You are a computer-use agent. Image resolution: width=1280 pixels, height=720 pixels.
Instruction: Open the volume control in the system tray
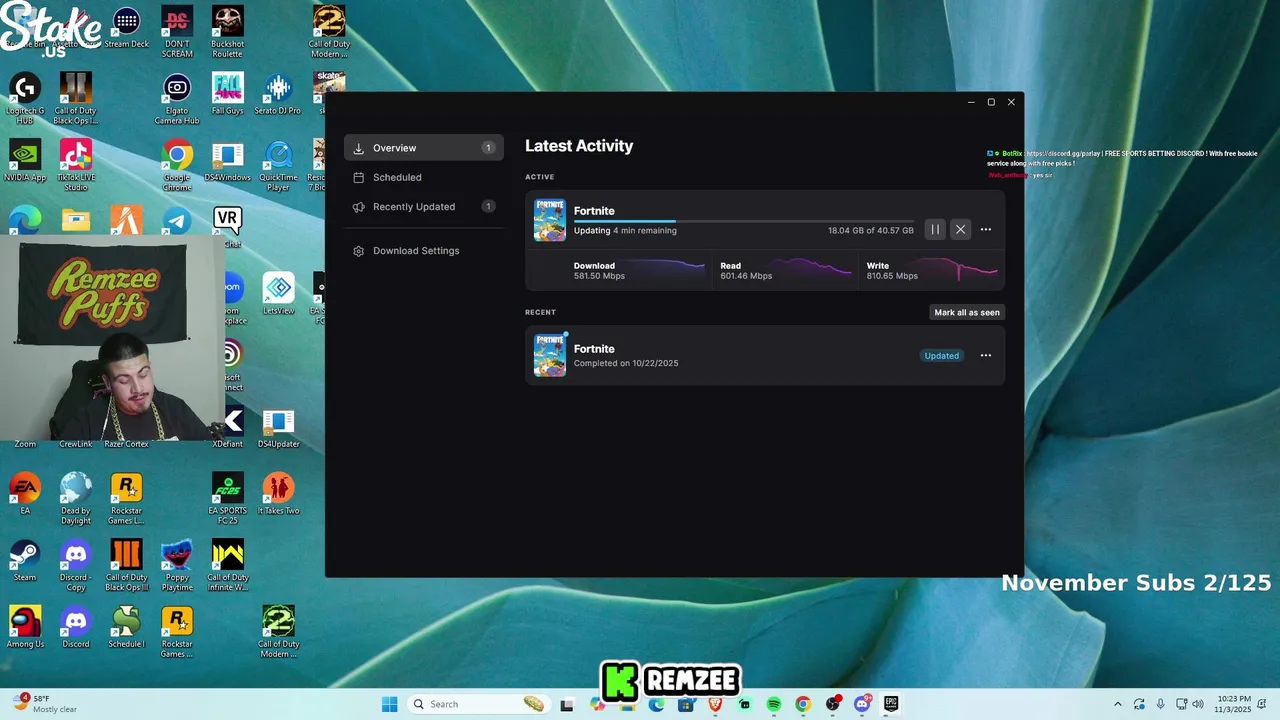1198,704
